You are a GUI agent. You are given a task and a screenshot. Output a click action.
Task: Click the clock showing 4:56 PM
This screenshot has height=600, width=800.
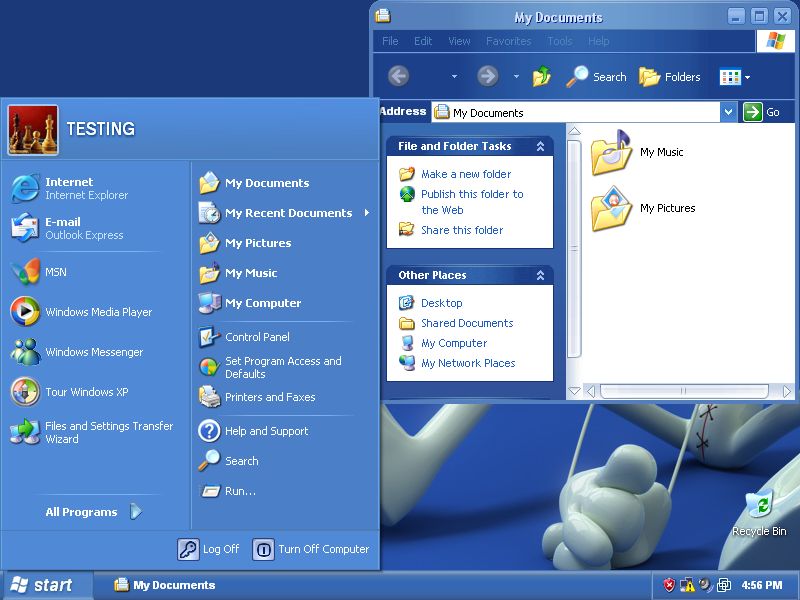point(762,585)
